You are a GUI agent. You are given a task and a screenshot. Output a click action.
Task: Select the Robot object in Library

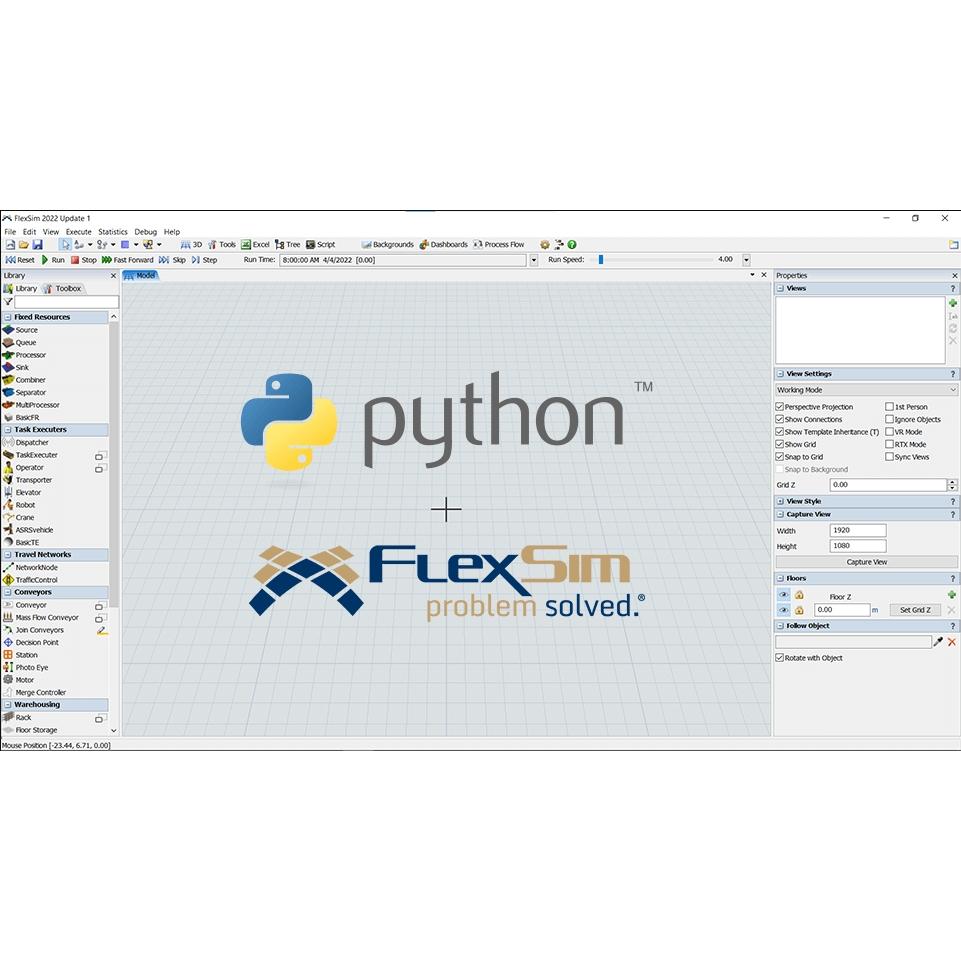[20, 505]
